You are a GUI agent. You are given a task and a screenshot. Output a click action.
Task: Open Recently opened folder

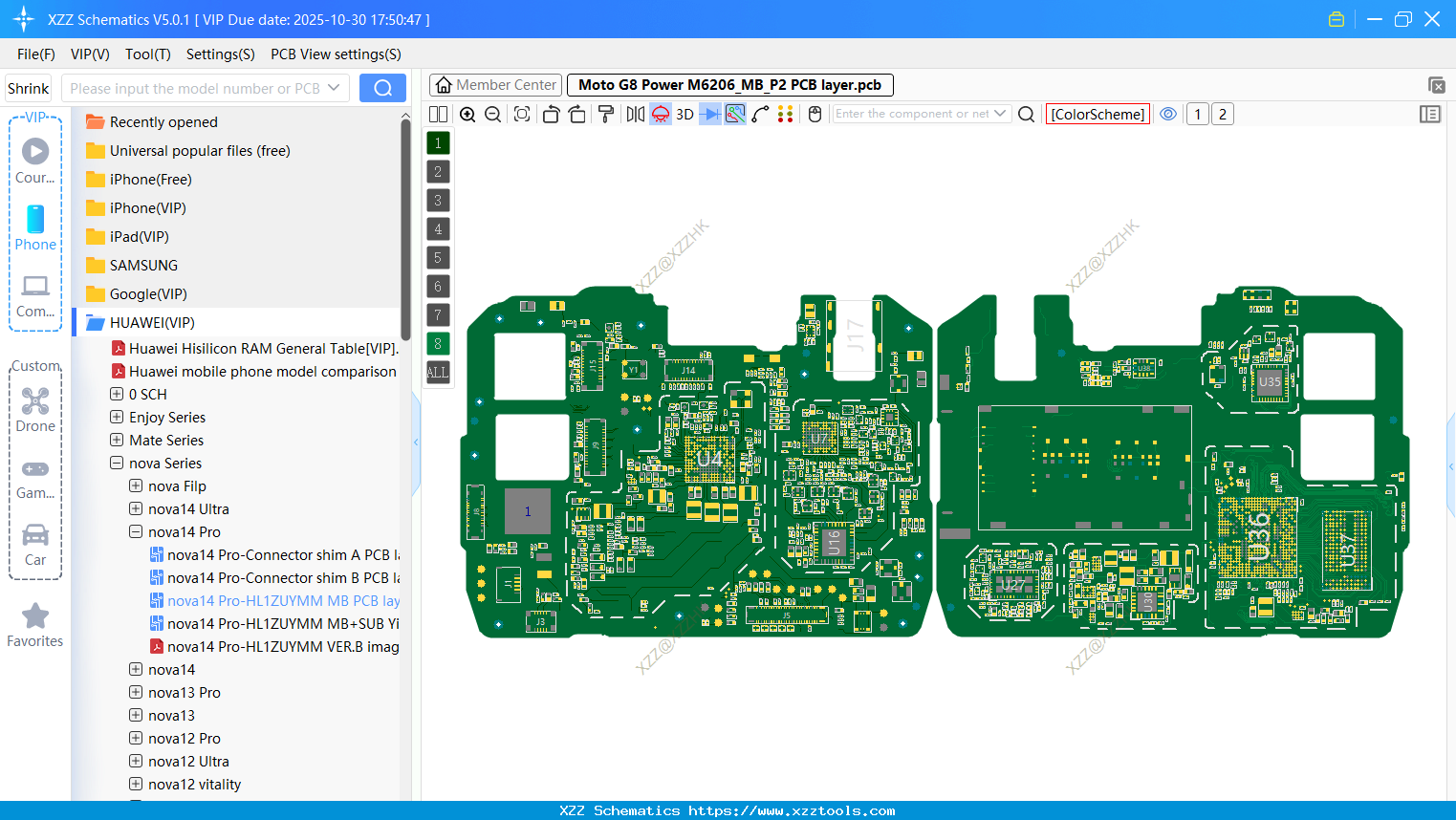(x=151, y=122)
